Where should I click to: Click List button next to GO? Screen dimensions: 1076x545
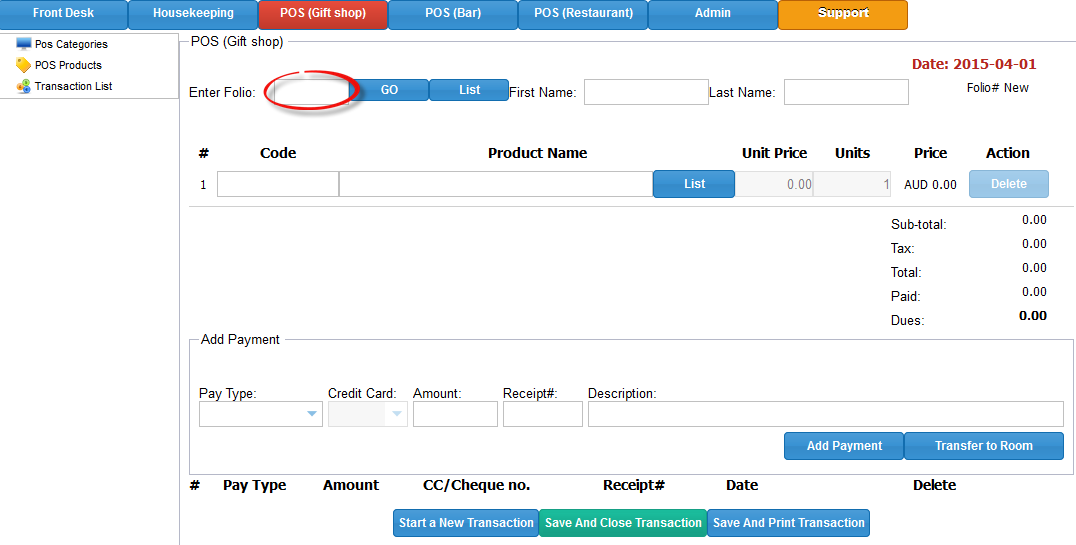point(469,90)
